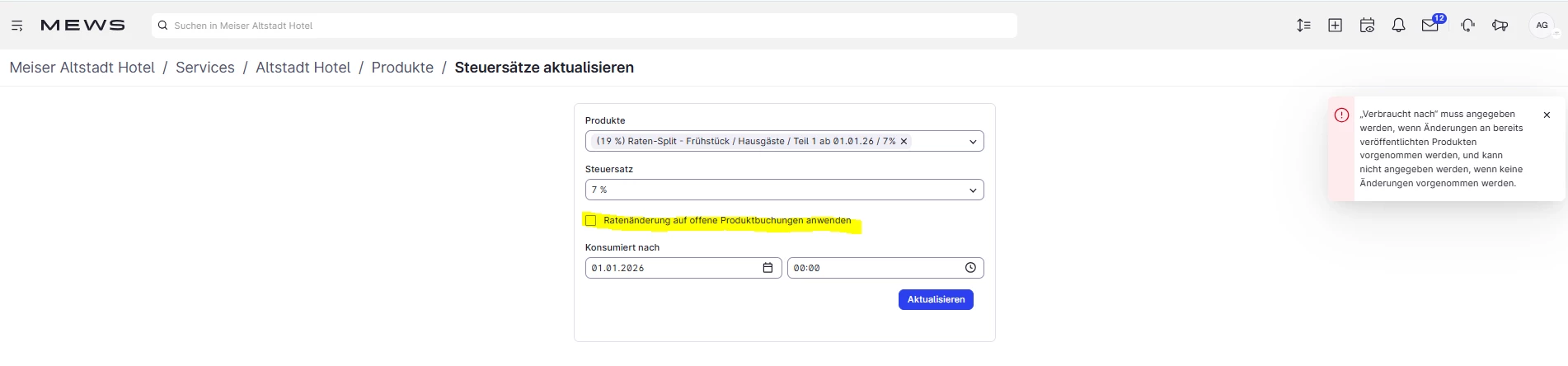
Task: Remove the selected Raten-Split product chip
Action: pos(904,141)
